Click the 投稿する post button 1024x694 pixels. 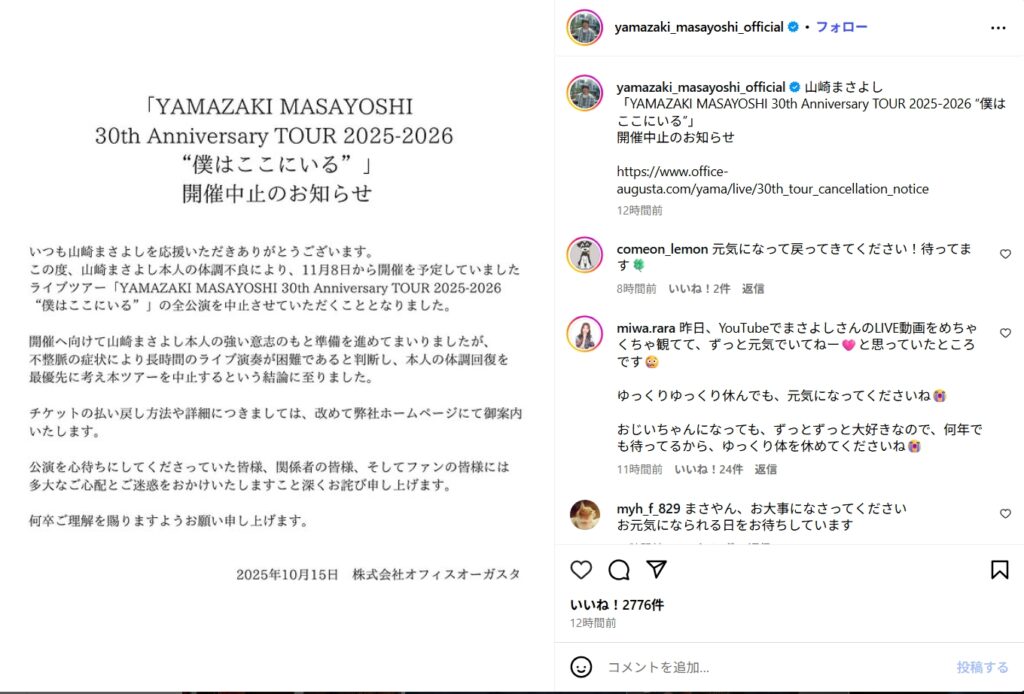982,667
